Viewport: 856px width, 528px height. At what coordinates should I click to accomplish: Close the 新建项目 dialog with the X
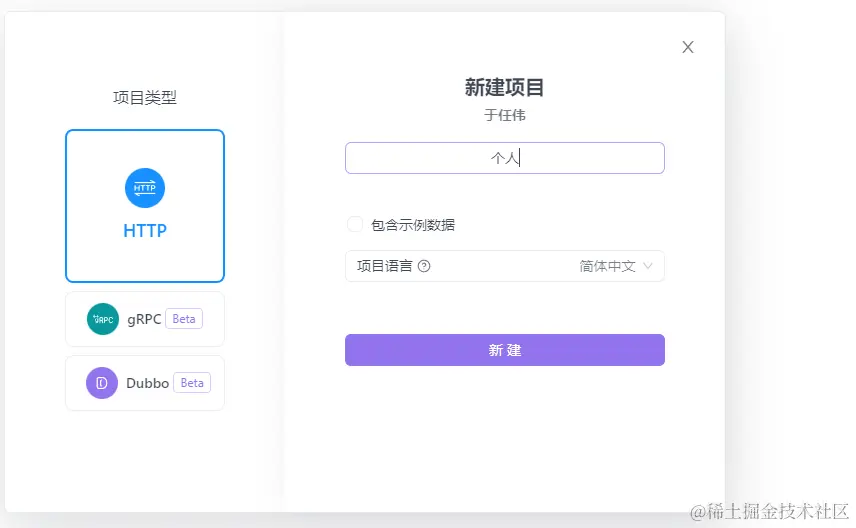(688, 47)
